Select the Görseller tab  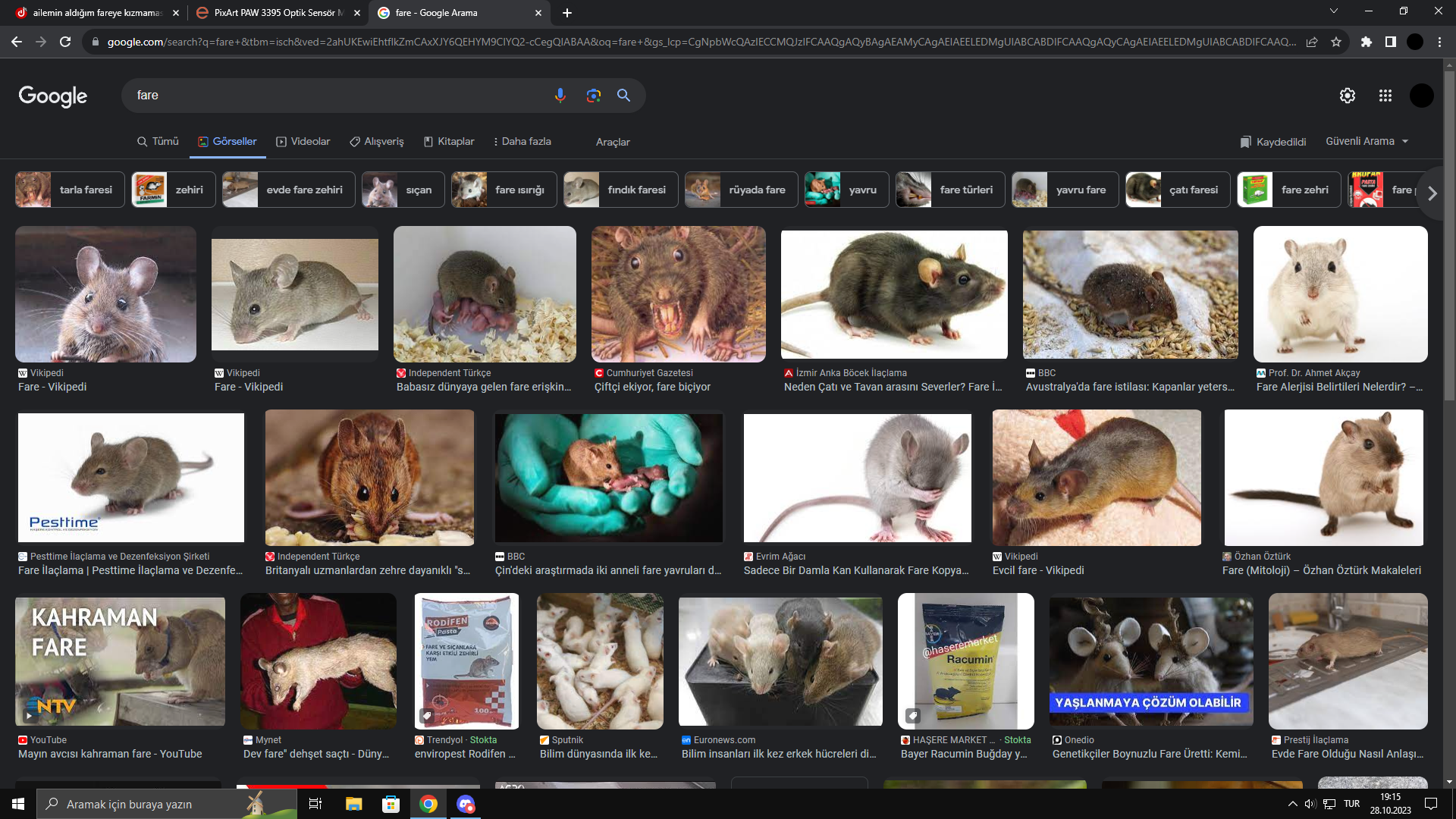(x=227, y=142)
